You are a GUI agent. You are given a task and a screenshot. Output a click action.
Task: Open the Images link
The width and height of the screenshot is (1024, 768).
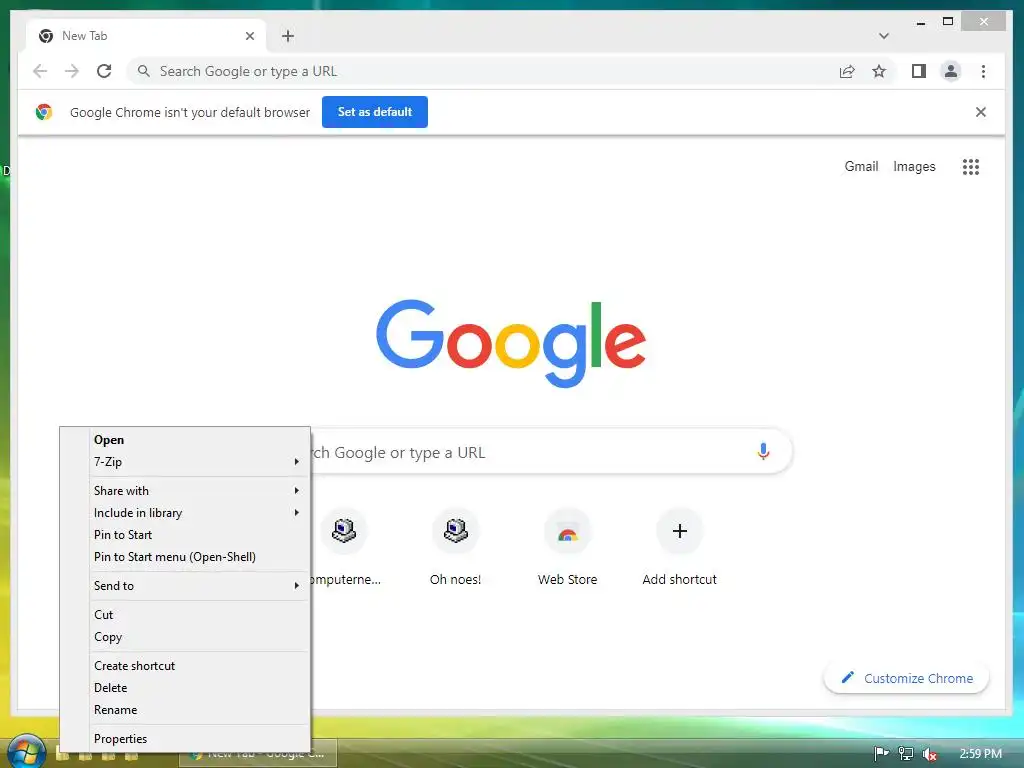(x=914, y=167)
